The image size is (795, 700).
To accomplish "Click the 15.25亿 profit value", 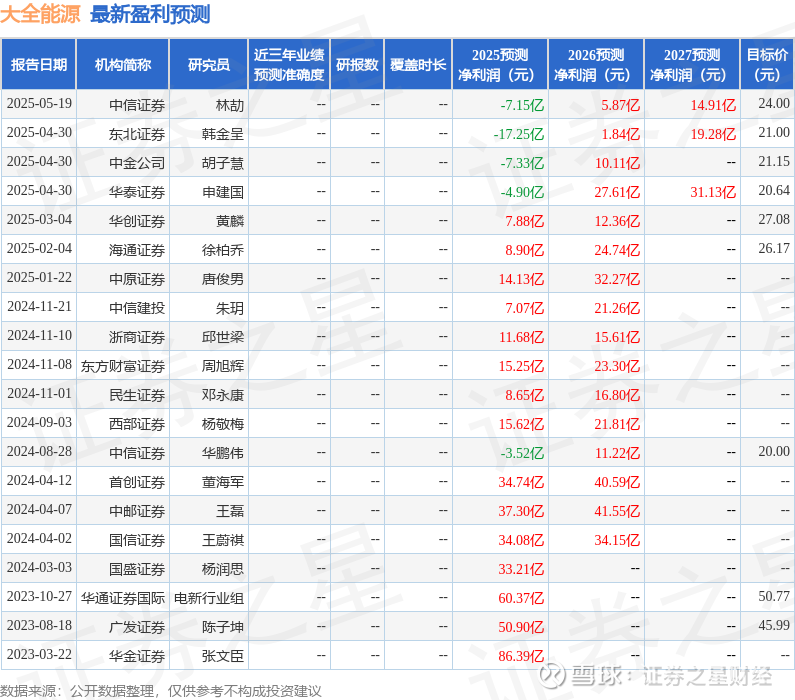I will pyautogui.click(x=521, y=366).
